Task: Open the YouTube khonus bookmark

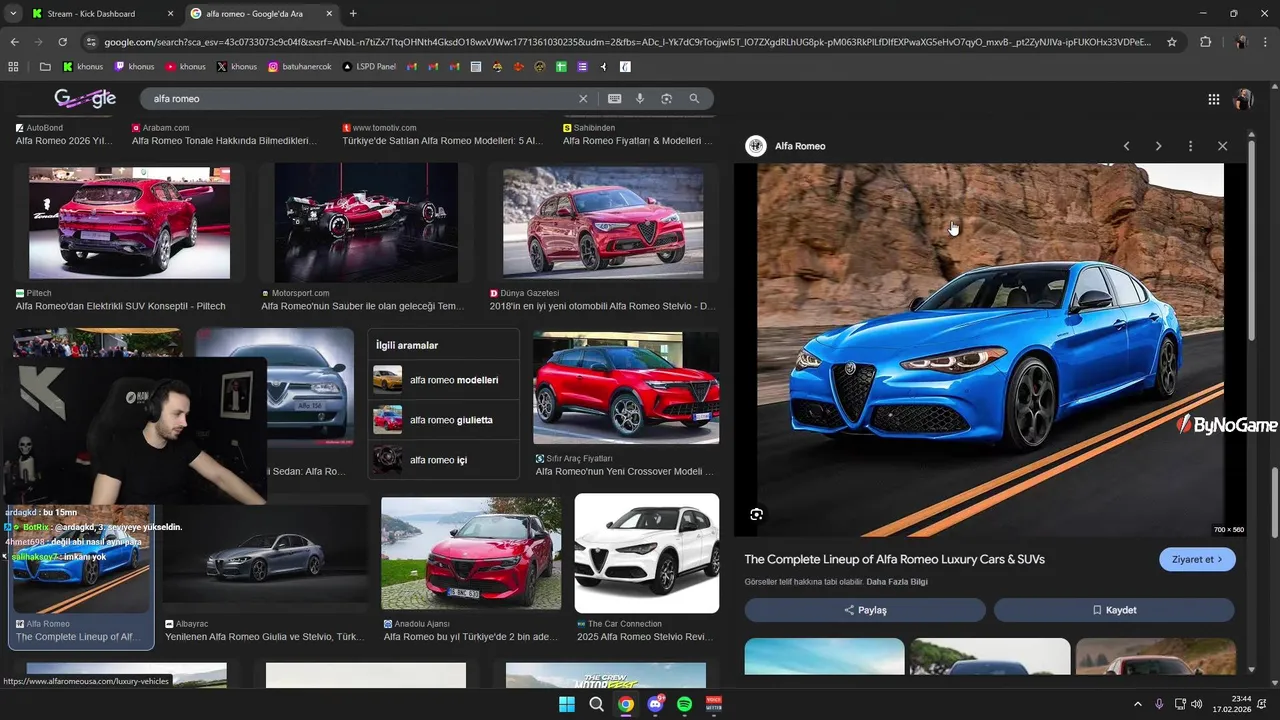Action: tap(185, 67)
